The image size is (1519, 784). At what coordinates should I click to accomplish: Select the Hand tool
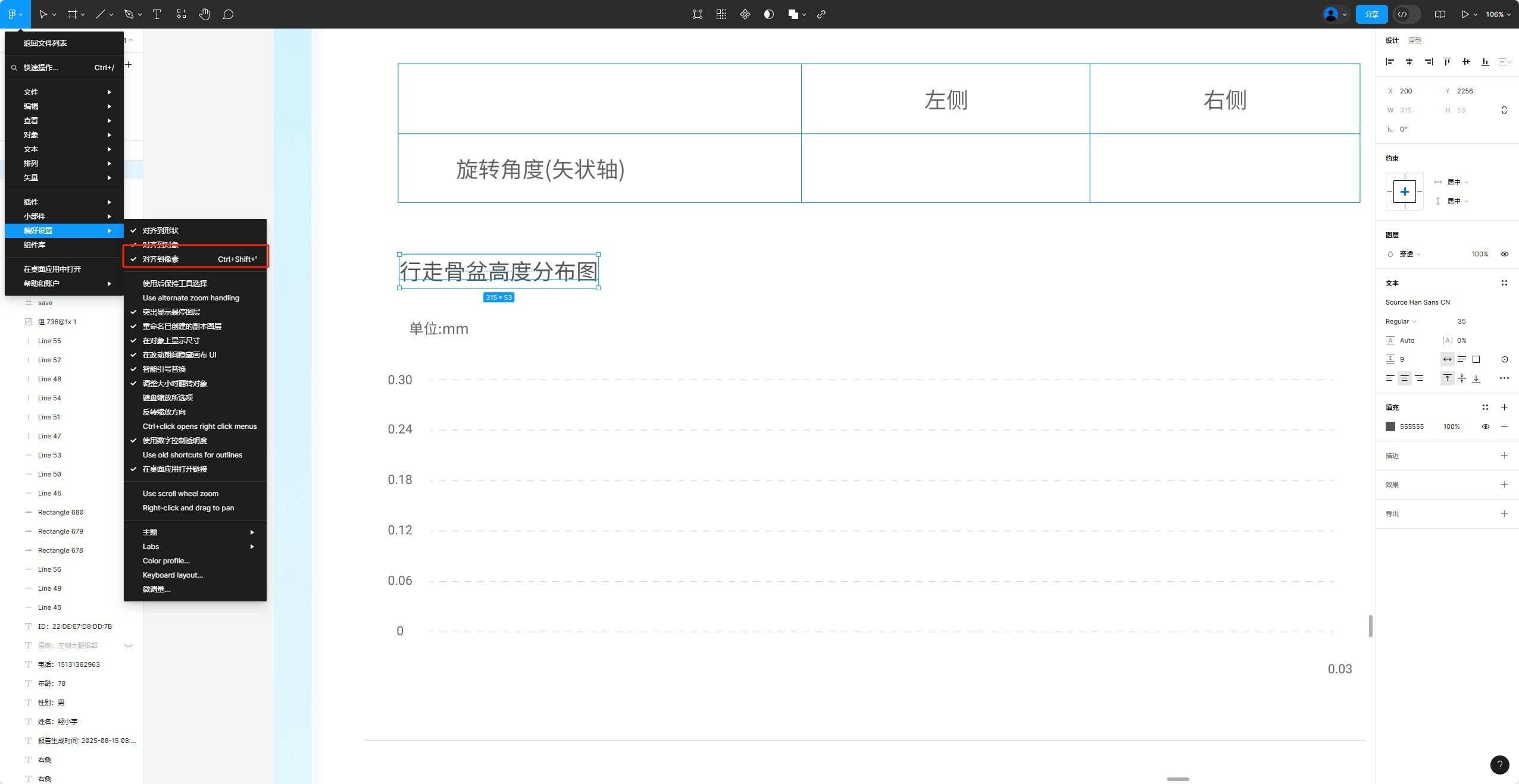[205, 14]
